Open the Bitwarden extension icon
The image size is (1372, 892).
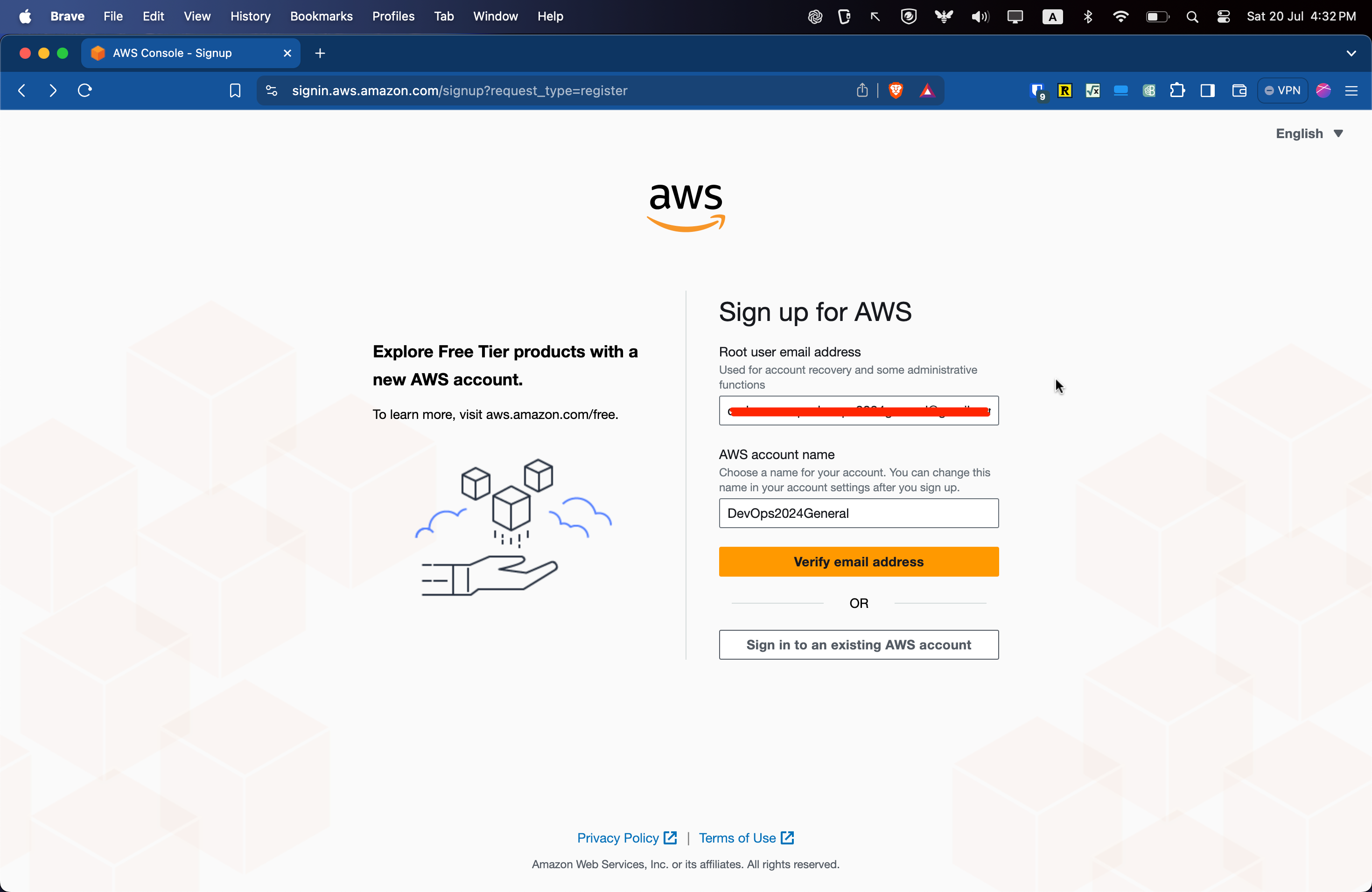(1037, 91)
